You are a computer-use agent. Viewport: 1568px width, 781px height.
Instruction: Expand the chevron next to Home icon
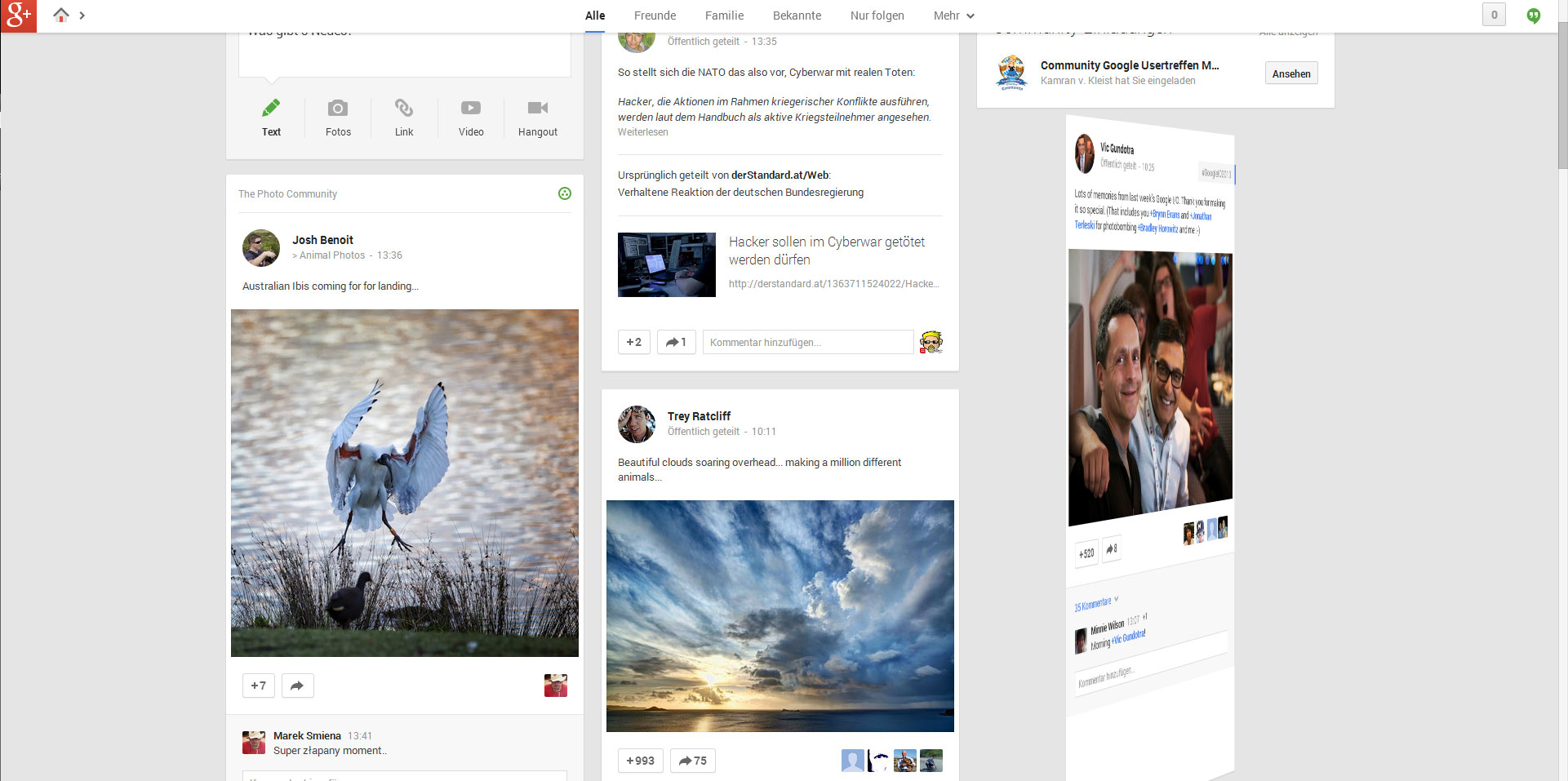coord(82,16)
